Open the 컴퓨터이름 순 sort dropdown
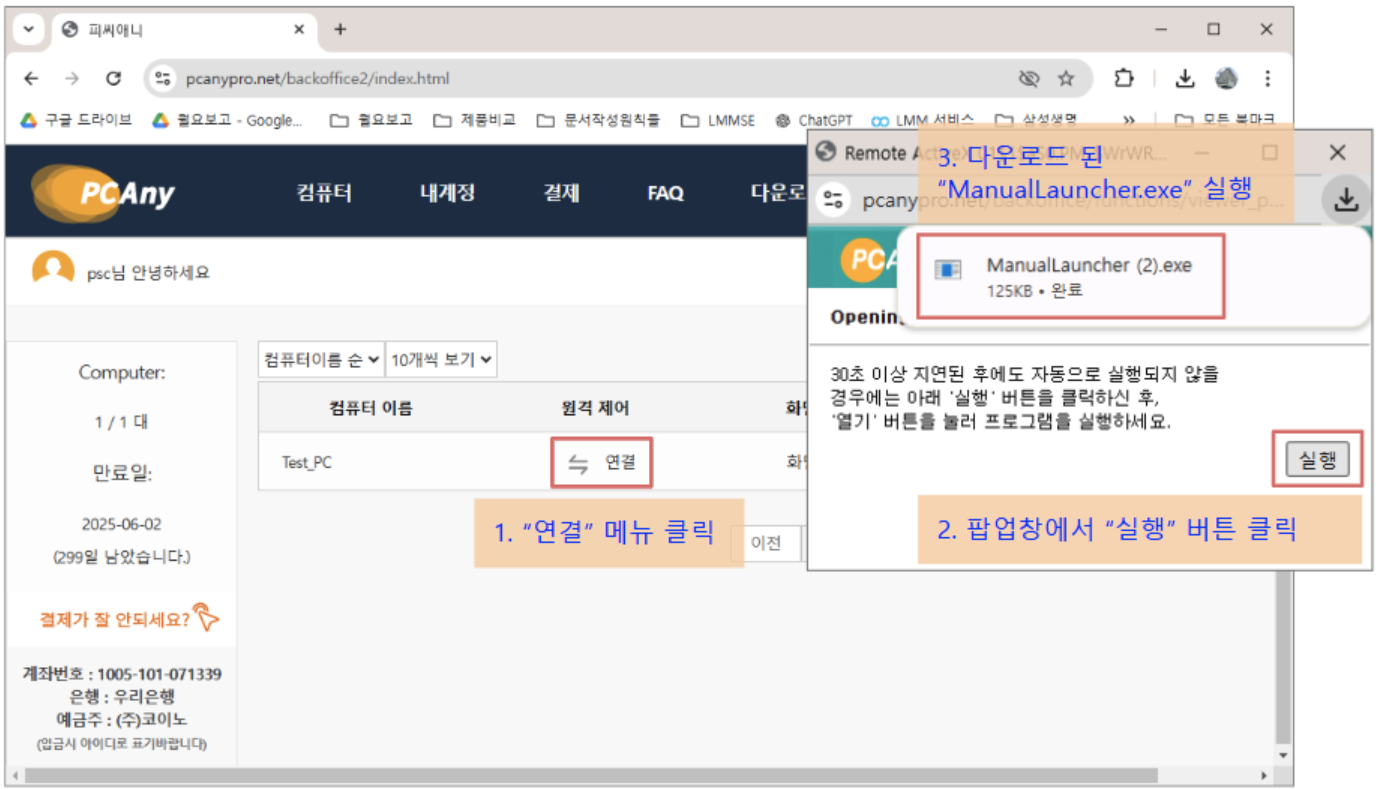 click(x=321, y=360)
